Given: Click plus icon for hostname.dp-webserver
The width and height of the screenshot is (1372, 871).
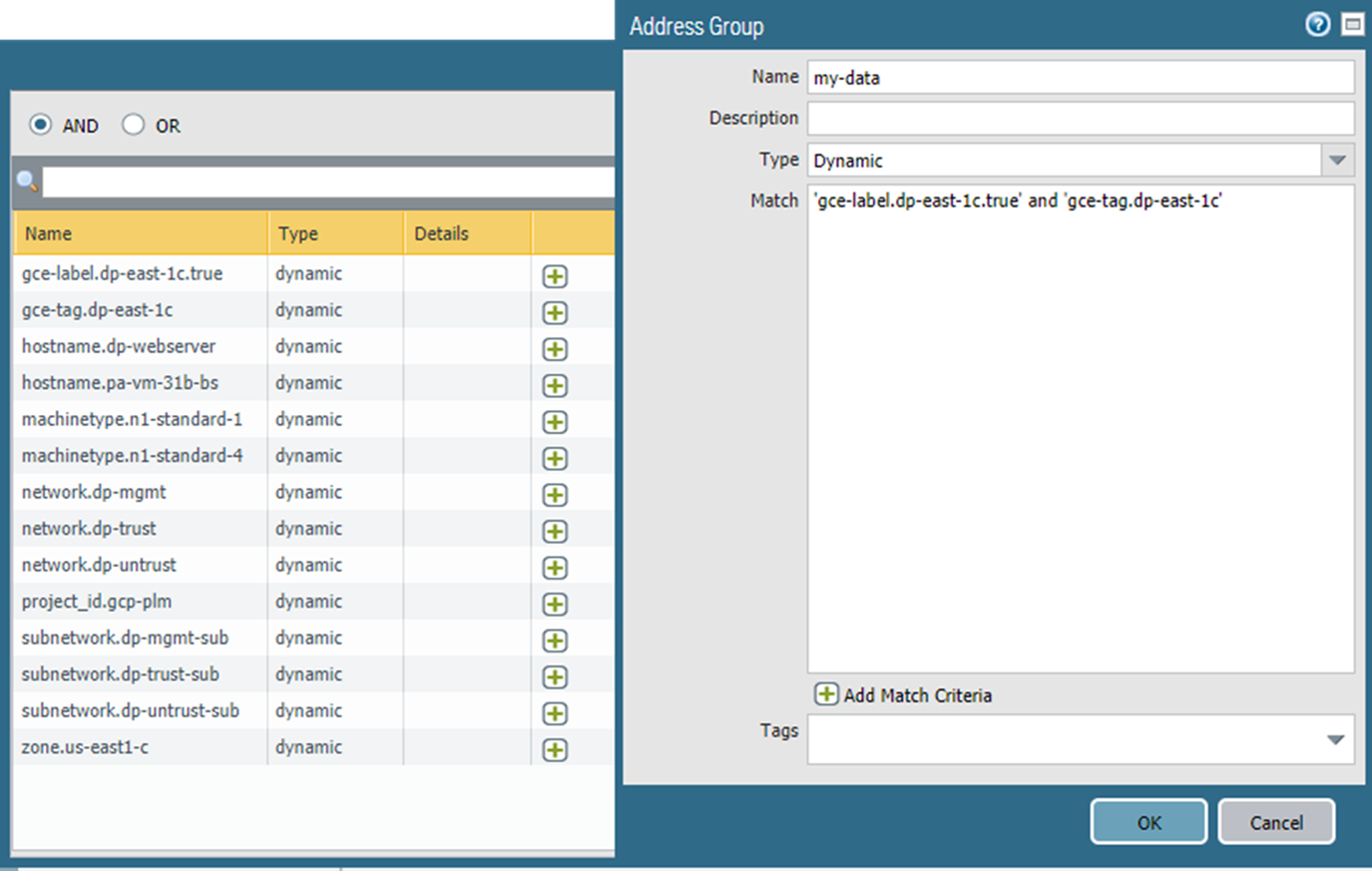Looking at the screenshot, I should coord(555,349).
